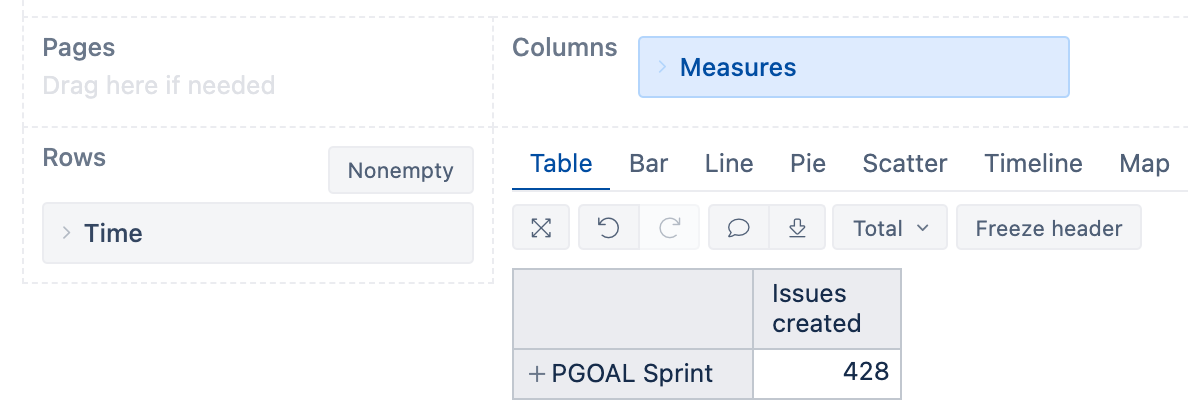The width and height of the screenshot is (1188, 412).
Task: Click the undo arrow icon
Action: (x=608, y=228)
